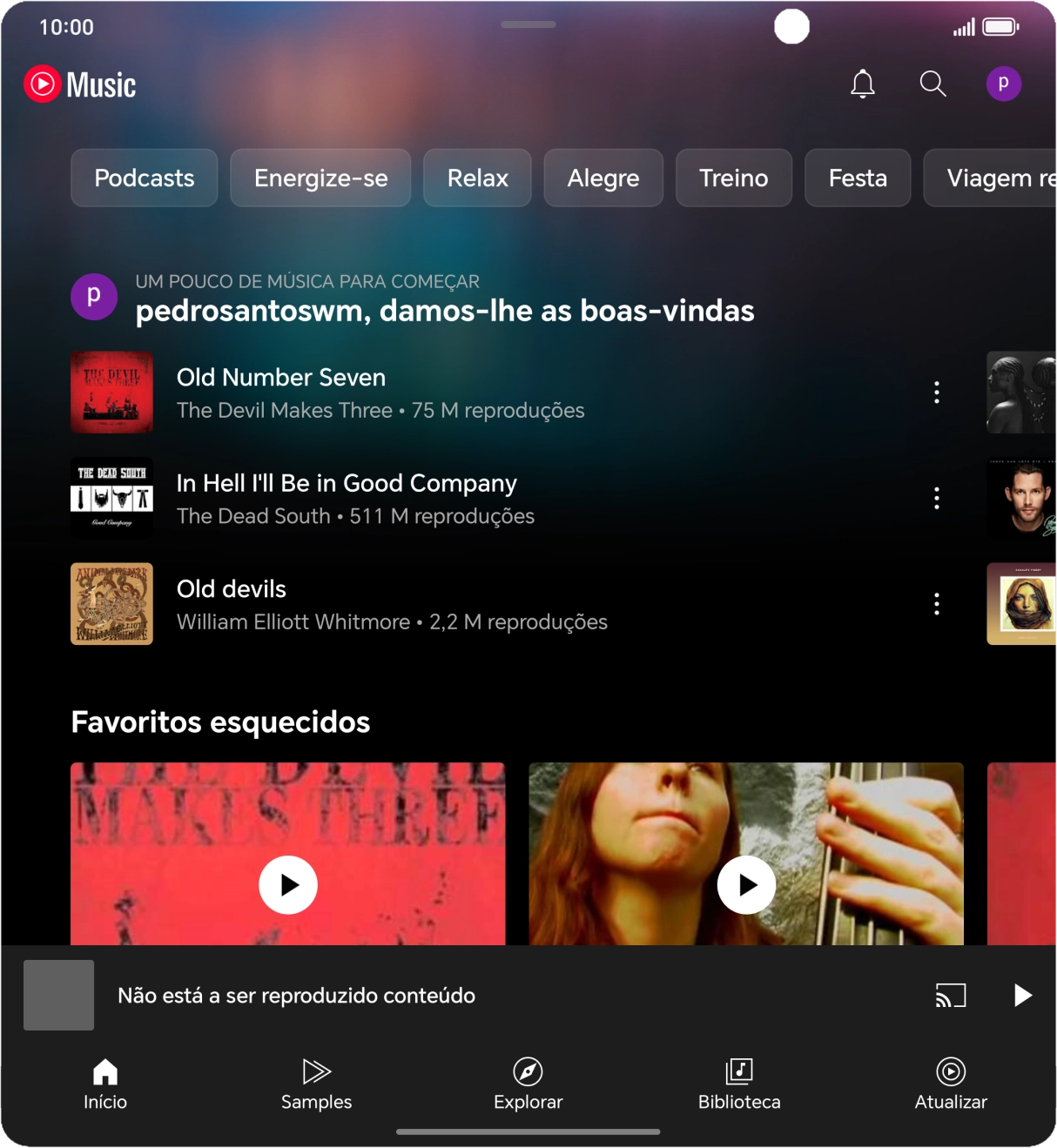Choose the Treino filter chip
The width and height of the screenshot is (1057, 1148).
733,178
